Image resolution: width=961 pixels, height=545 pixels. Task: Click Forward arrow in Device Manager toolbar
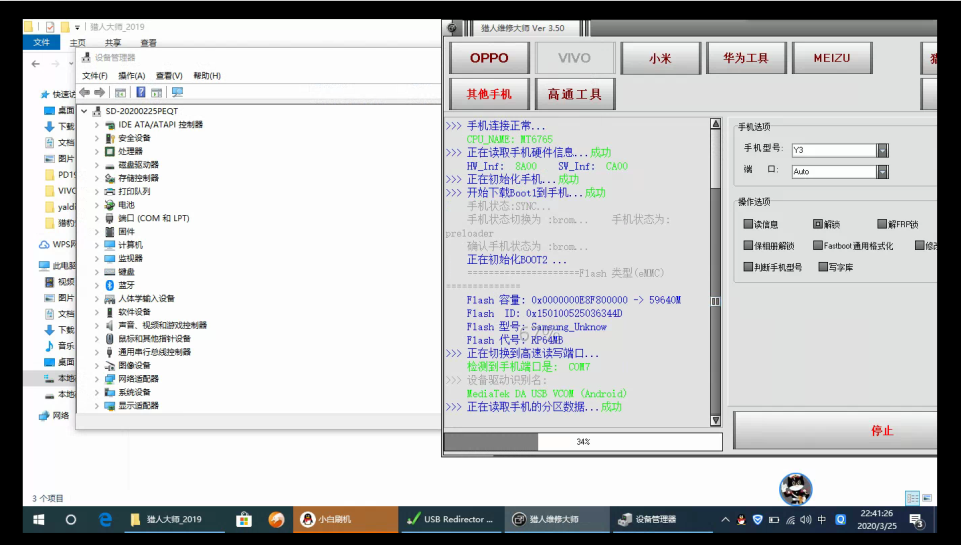click(99, 92)
